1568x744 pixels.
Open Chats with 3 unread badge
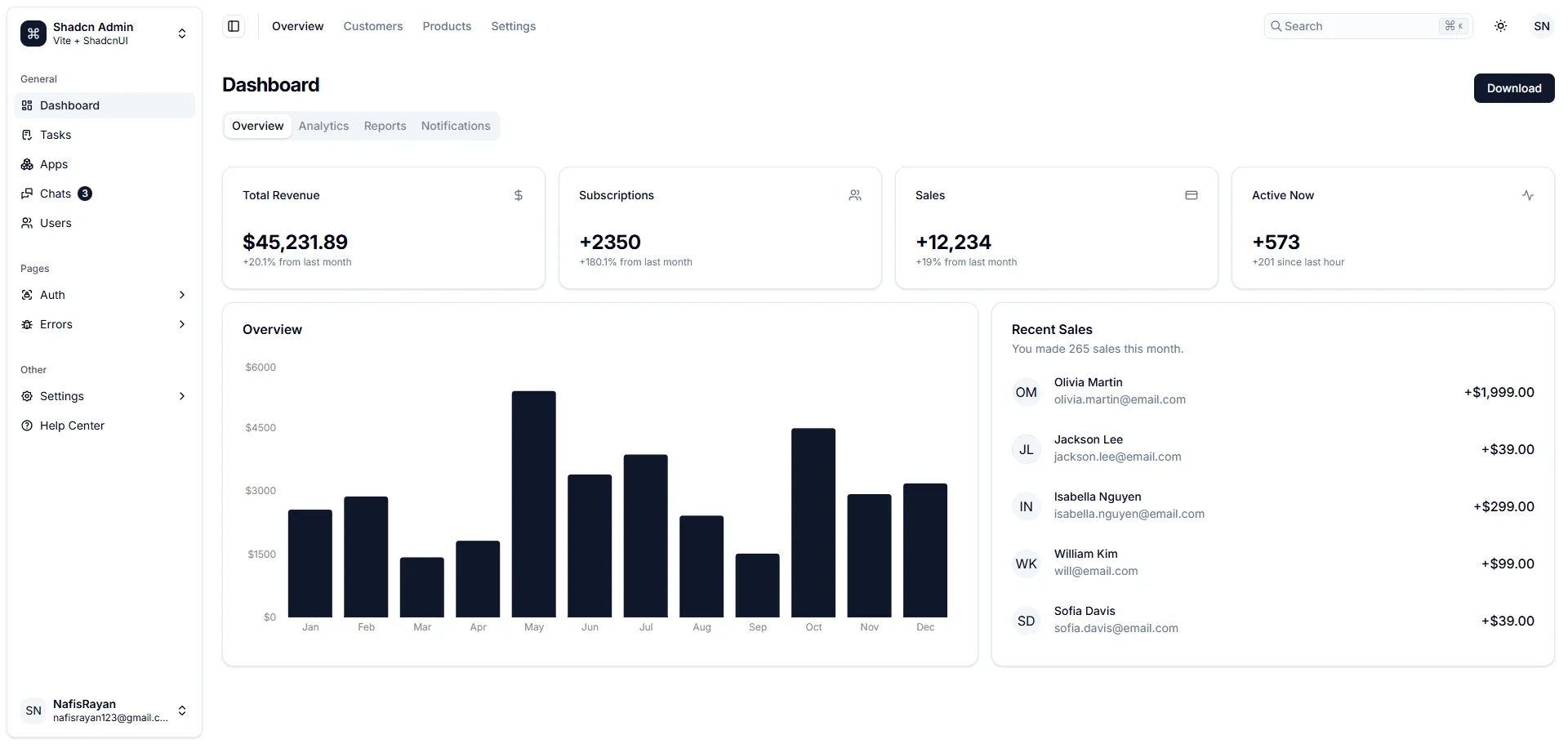(x=56, y=194)
